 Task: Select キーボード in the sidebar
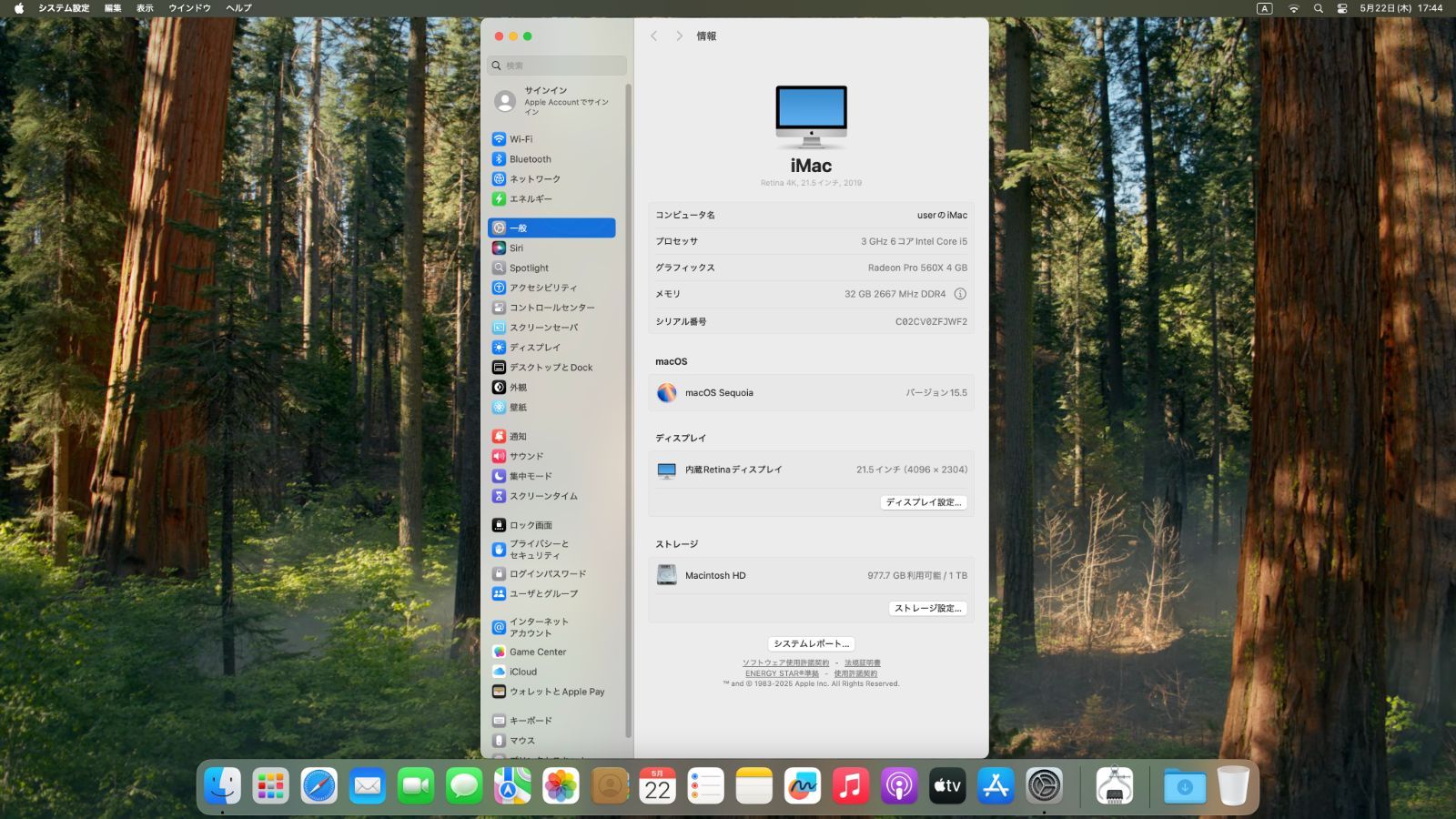pyautogui.click(x=551, y=721)
